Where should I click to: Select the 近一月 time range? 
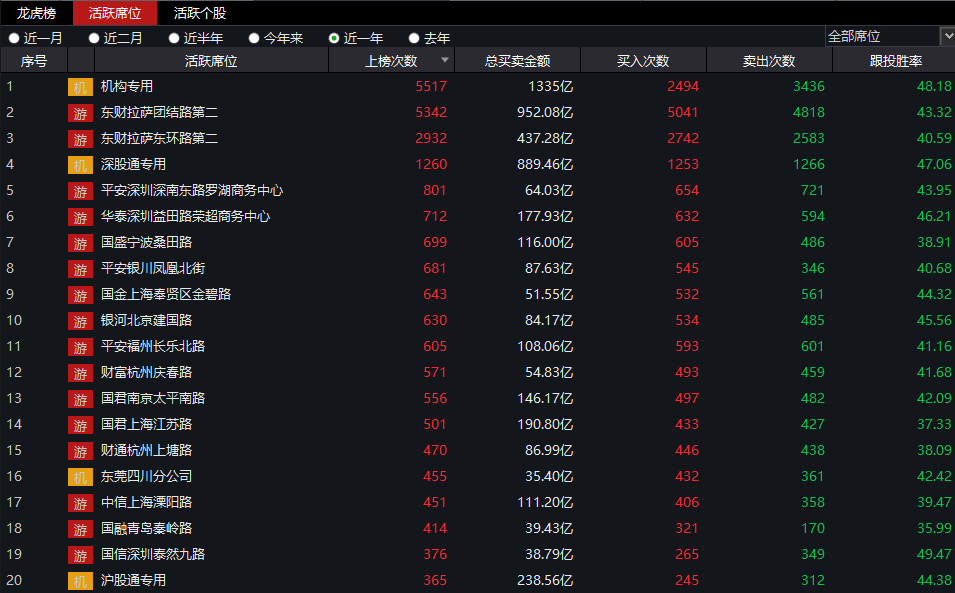35,38
